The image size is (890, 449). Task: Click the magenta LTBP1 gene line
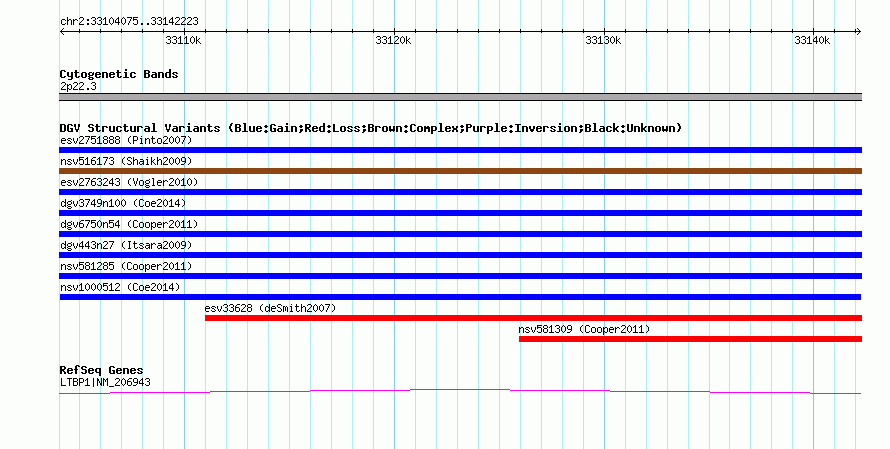pyautogui.click(x=460, y=391)
